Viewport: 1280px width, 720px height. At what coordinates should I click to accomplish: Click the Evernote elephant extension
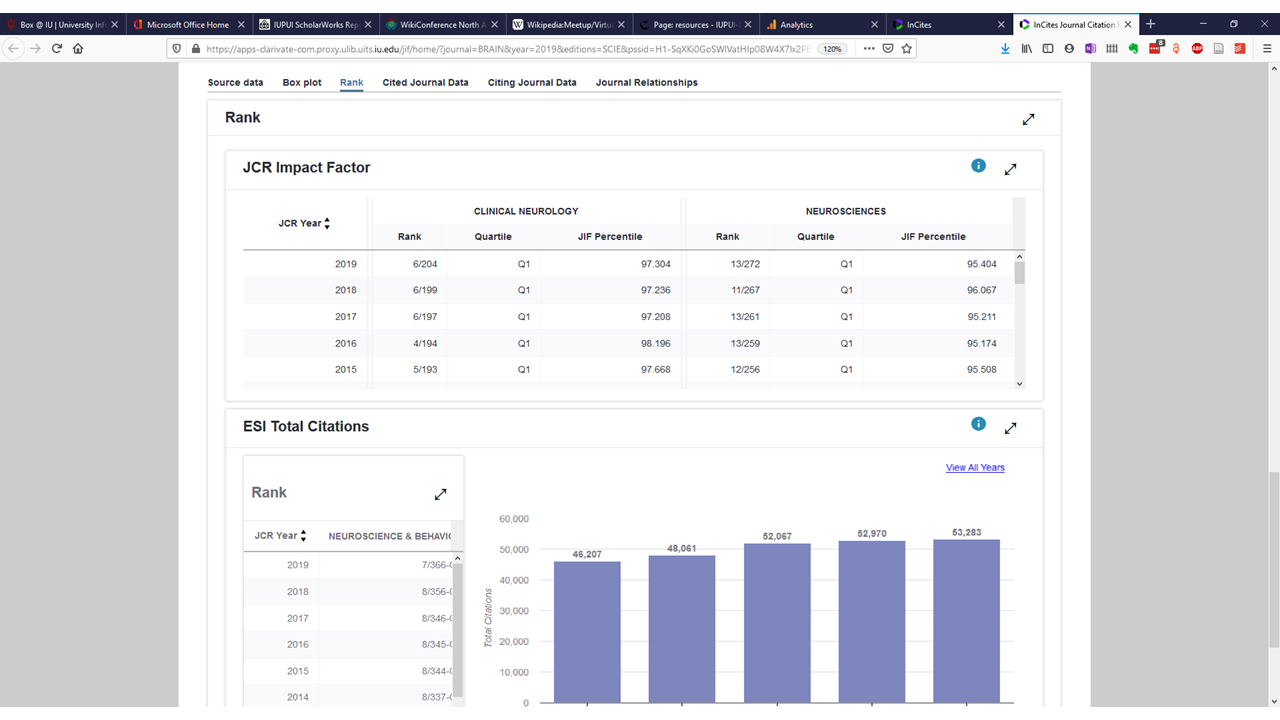click(1133, 48)
